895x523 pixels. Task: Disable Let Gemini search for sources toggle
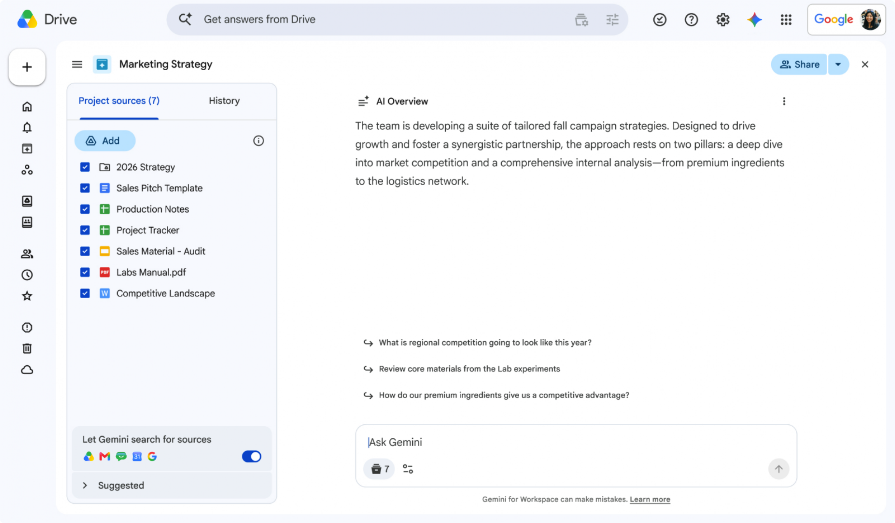click(x=251, y=456)
